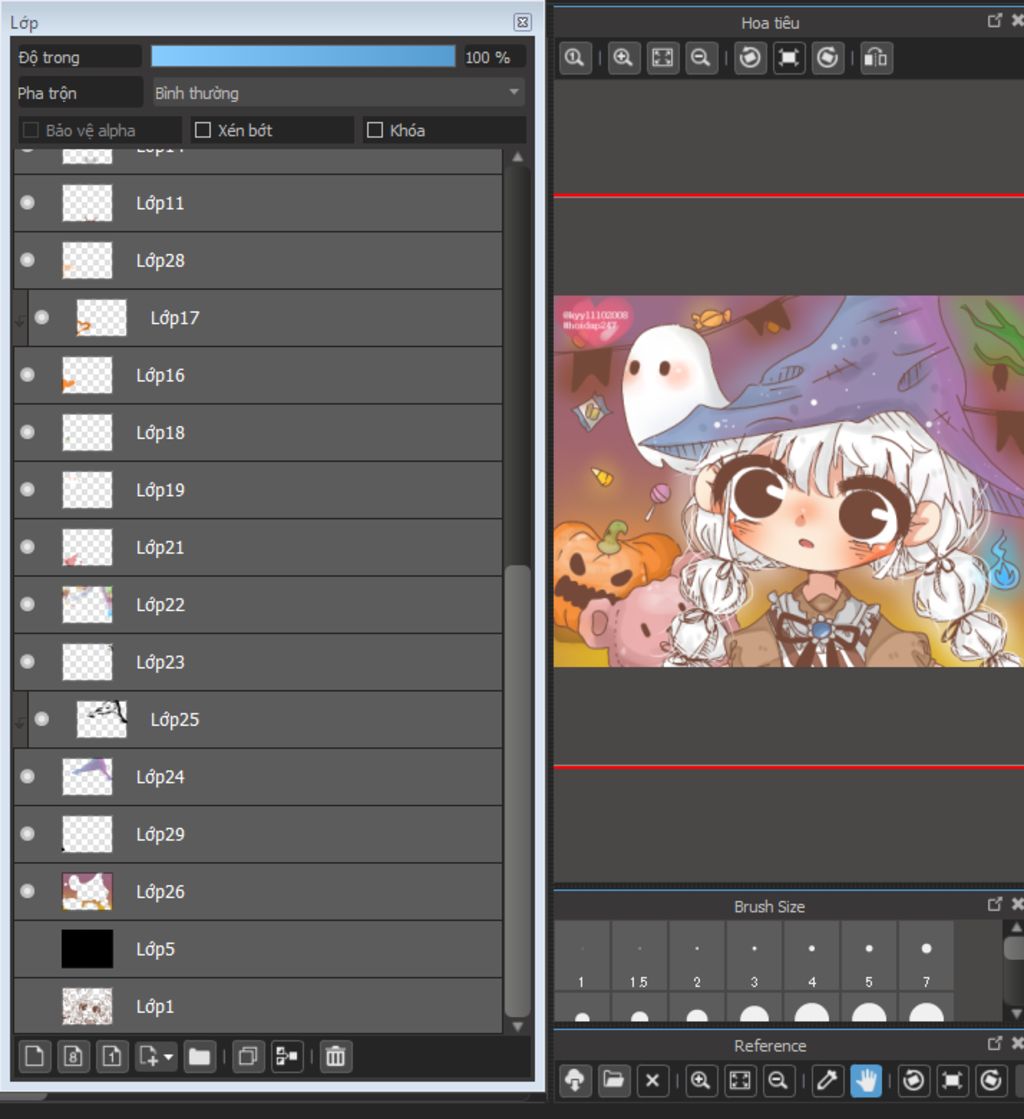Flip the view horizontally in the navigator
The width and height of the screenshot is (1024, 1119).
(876, 58)
